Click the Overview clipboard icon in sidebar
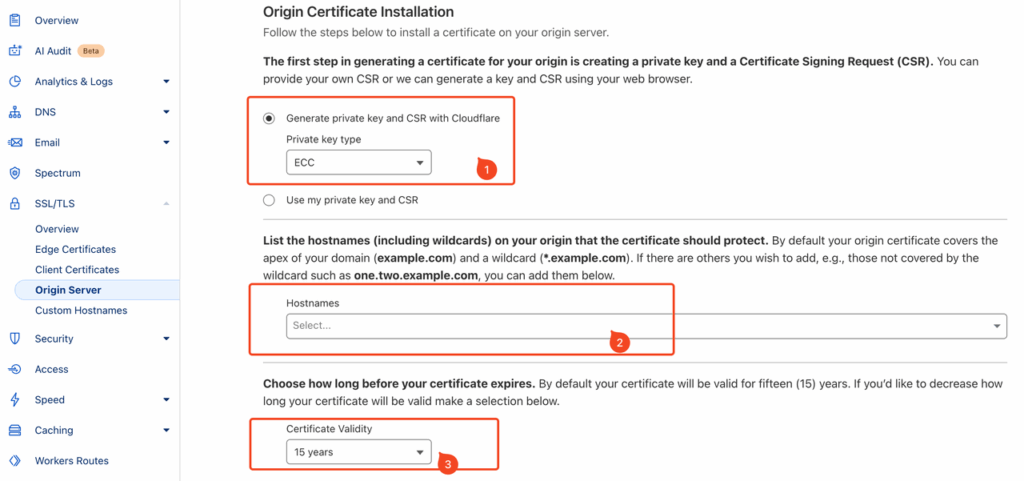The image size is (1024, 481). tap(14, 20)
